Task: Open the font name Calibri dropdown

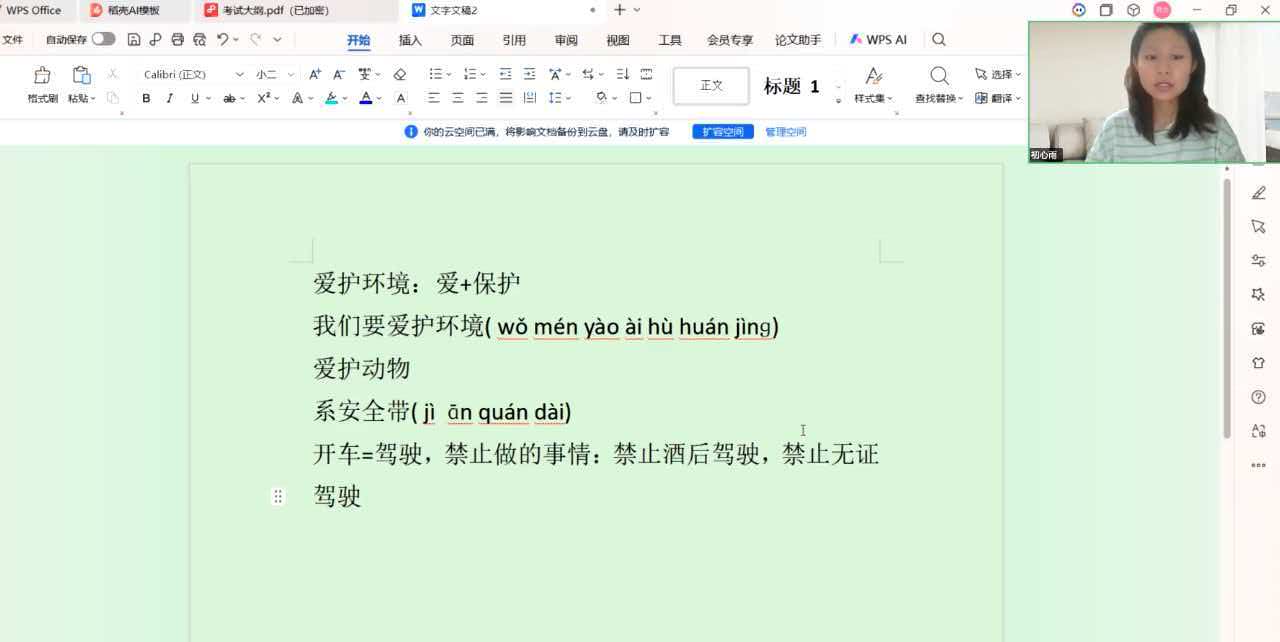Action: 239,75
